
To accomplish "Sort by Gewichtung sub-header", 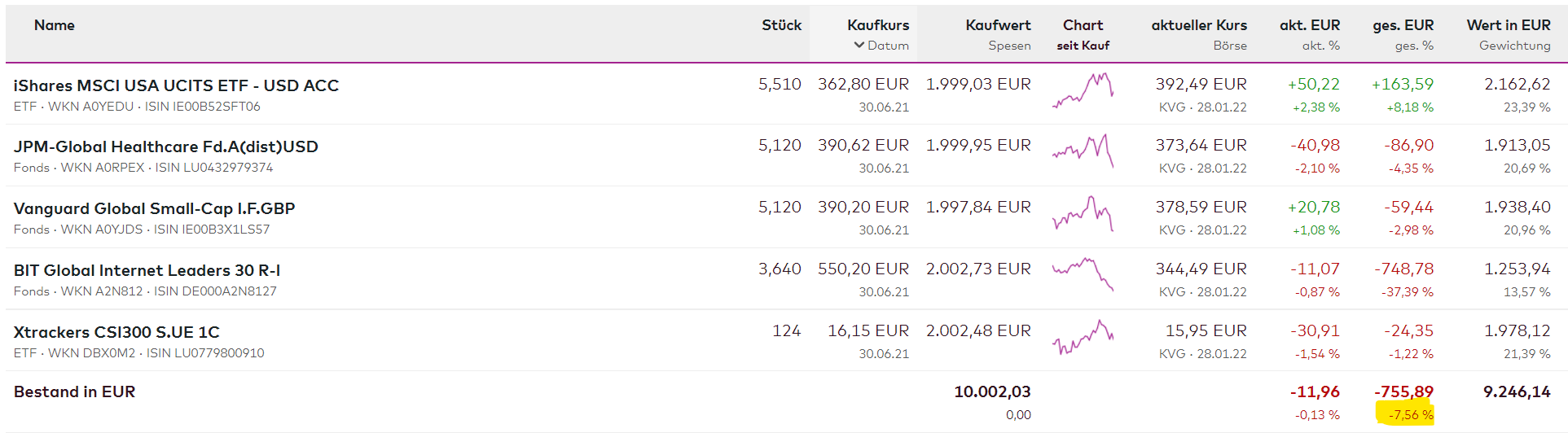I will pos(1514,46).
